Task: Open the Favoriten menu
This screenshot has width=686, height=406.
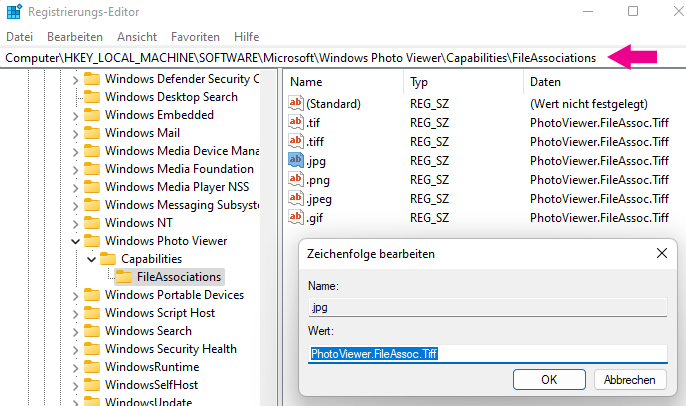Action: pos(195,36)
